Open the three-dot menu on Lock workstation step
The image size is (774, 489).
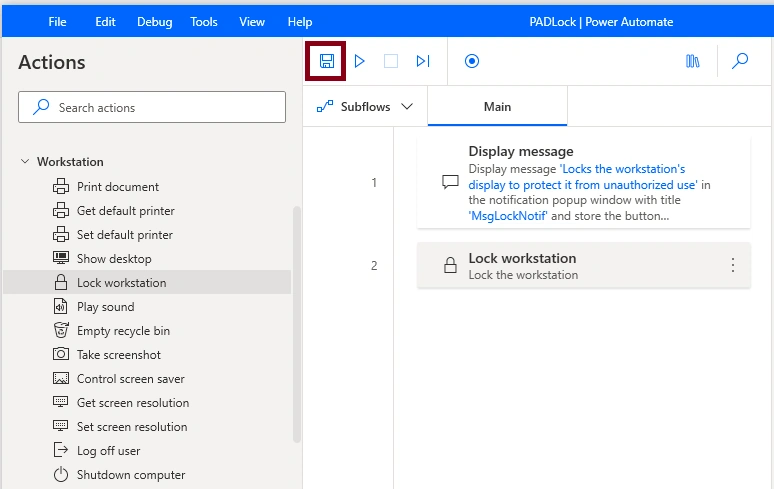pyautogui.click(x=733, y=265)
